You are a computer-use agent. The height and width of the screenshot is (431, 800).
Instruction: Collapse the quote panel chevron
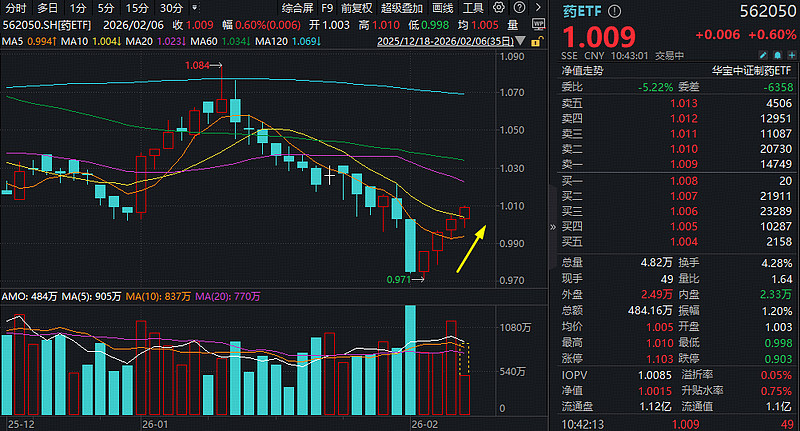click(x=553, y=227)
